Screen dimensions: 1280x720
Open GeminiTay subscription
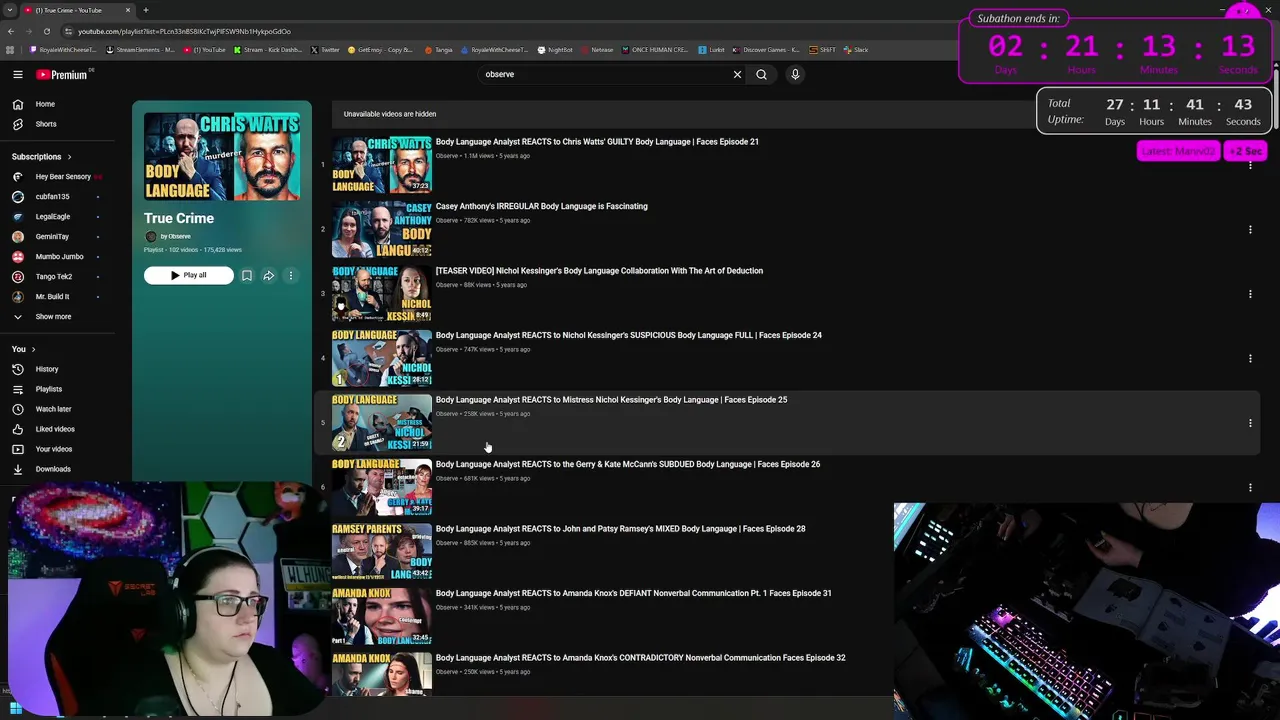[x=50, y=237]
